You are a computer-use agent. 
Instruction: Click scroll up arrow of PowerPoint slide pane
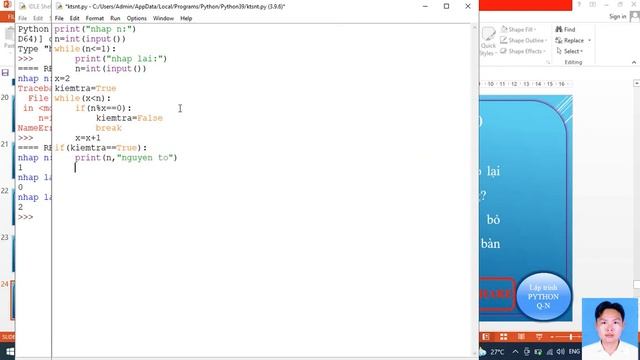coord(637,83)
